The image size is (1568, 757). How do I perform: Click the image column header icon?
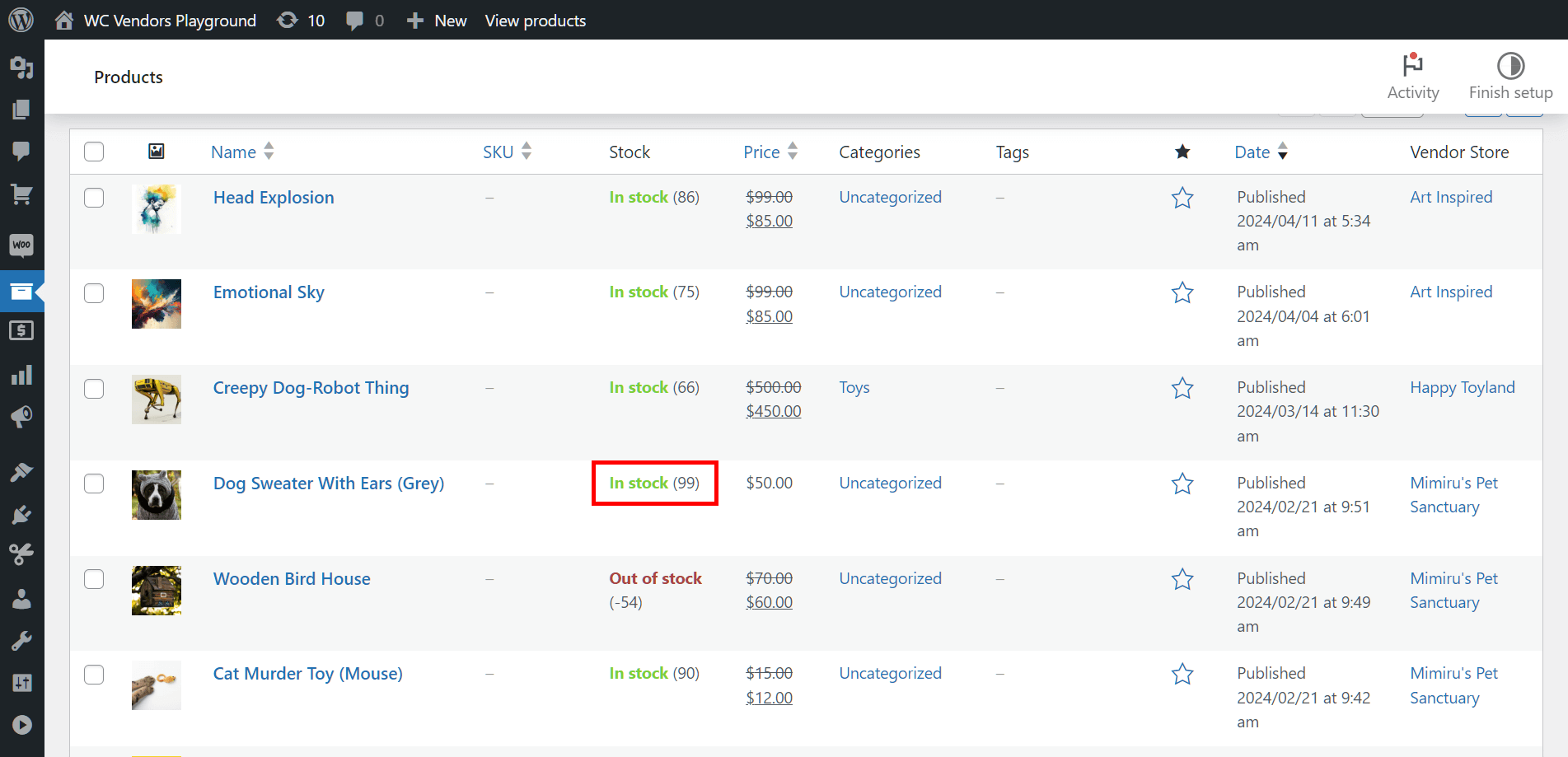(156, 151)
